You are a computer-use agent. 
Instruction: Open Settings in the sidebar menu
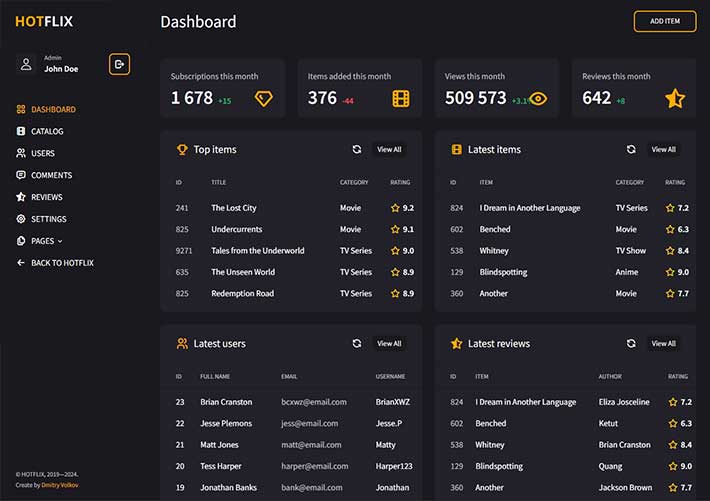tap(48, 219)
